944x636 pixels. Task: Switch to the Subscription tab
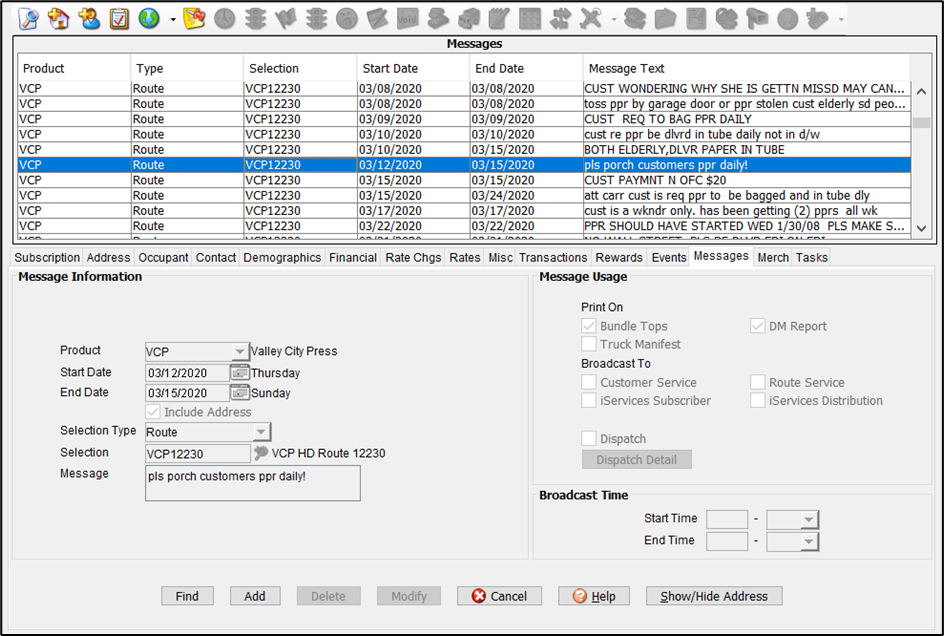pos(47,257)
